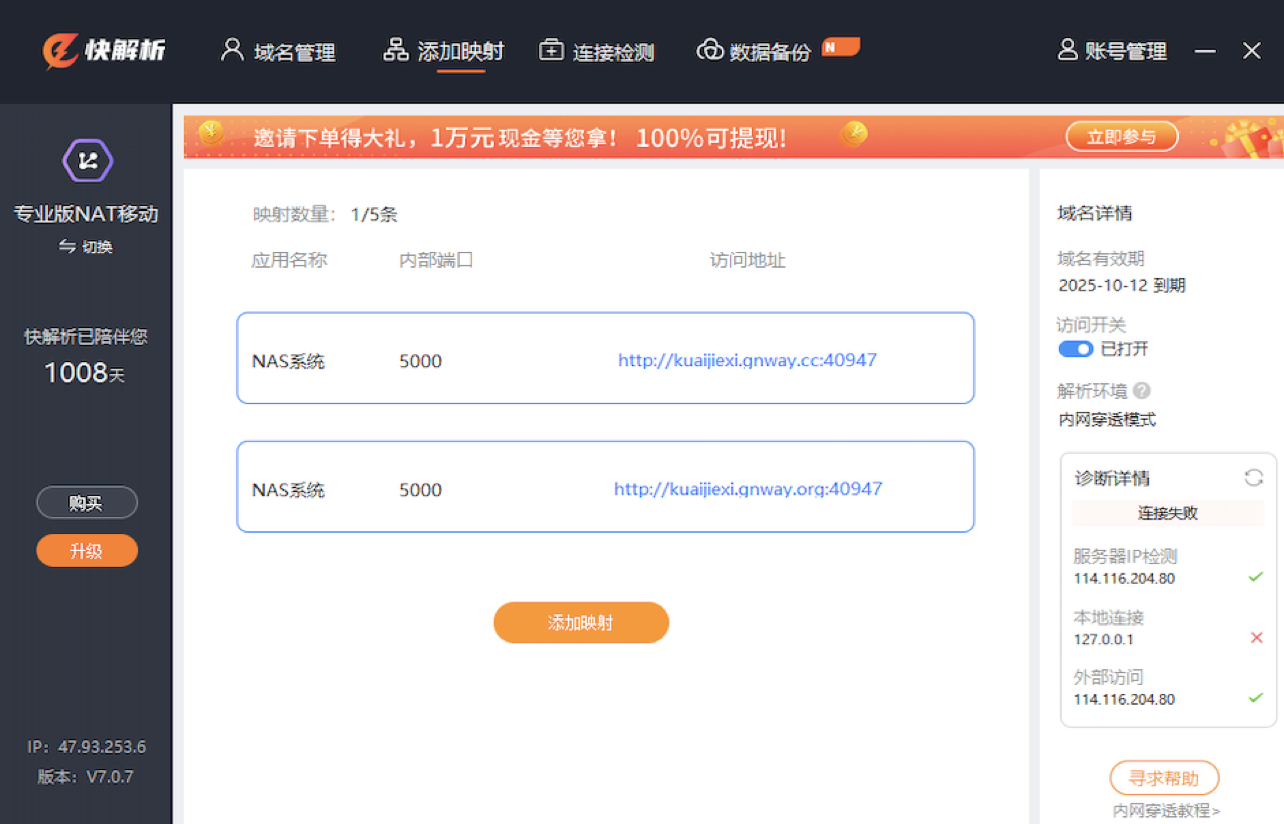This screenshot has height=824, width=1284.
Task: Open the 内网穿透教程 tutorial link
Action: point(1166,811)
